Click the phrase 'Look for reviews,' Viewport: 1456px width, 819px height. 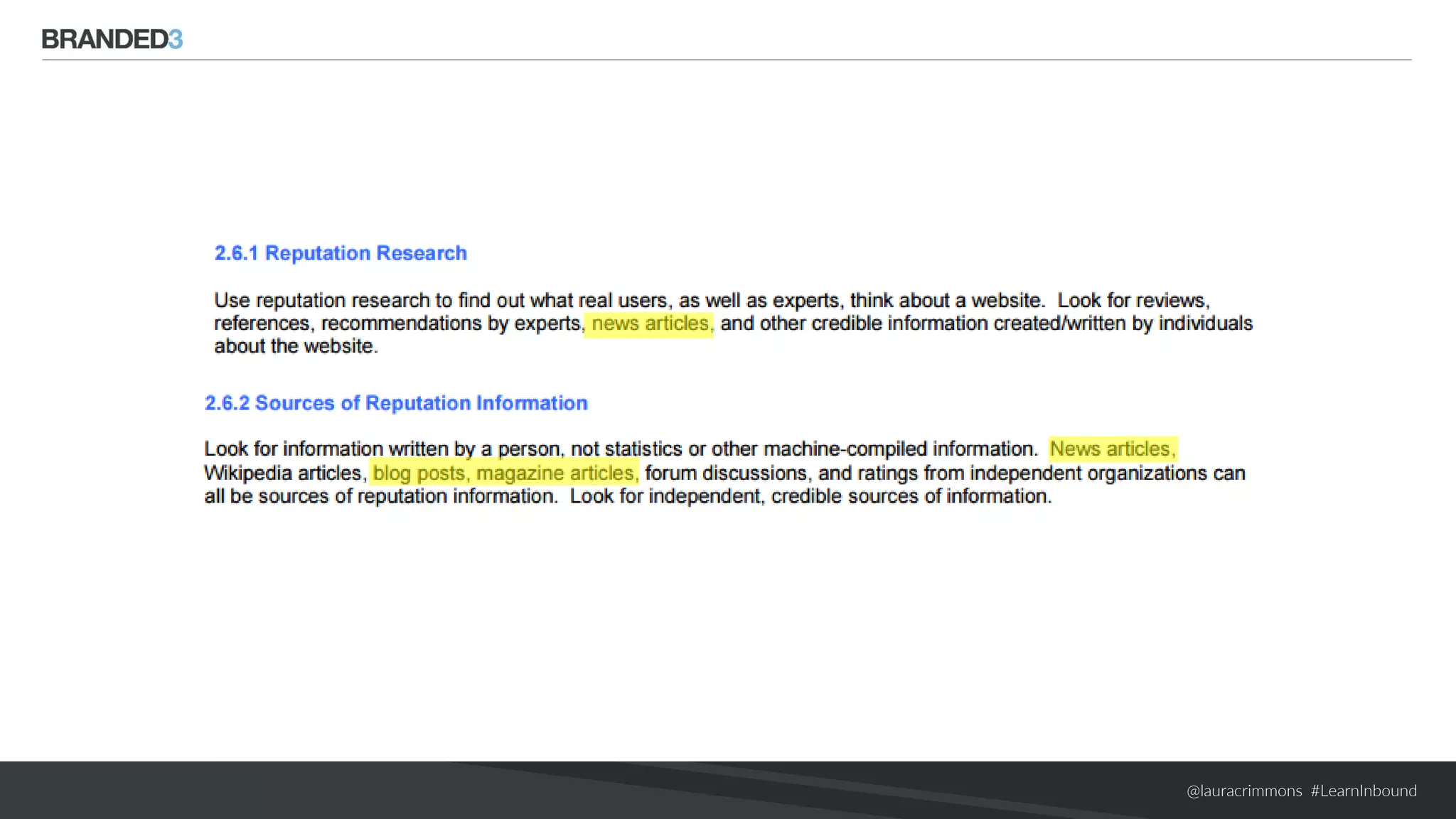(1133, 301)
